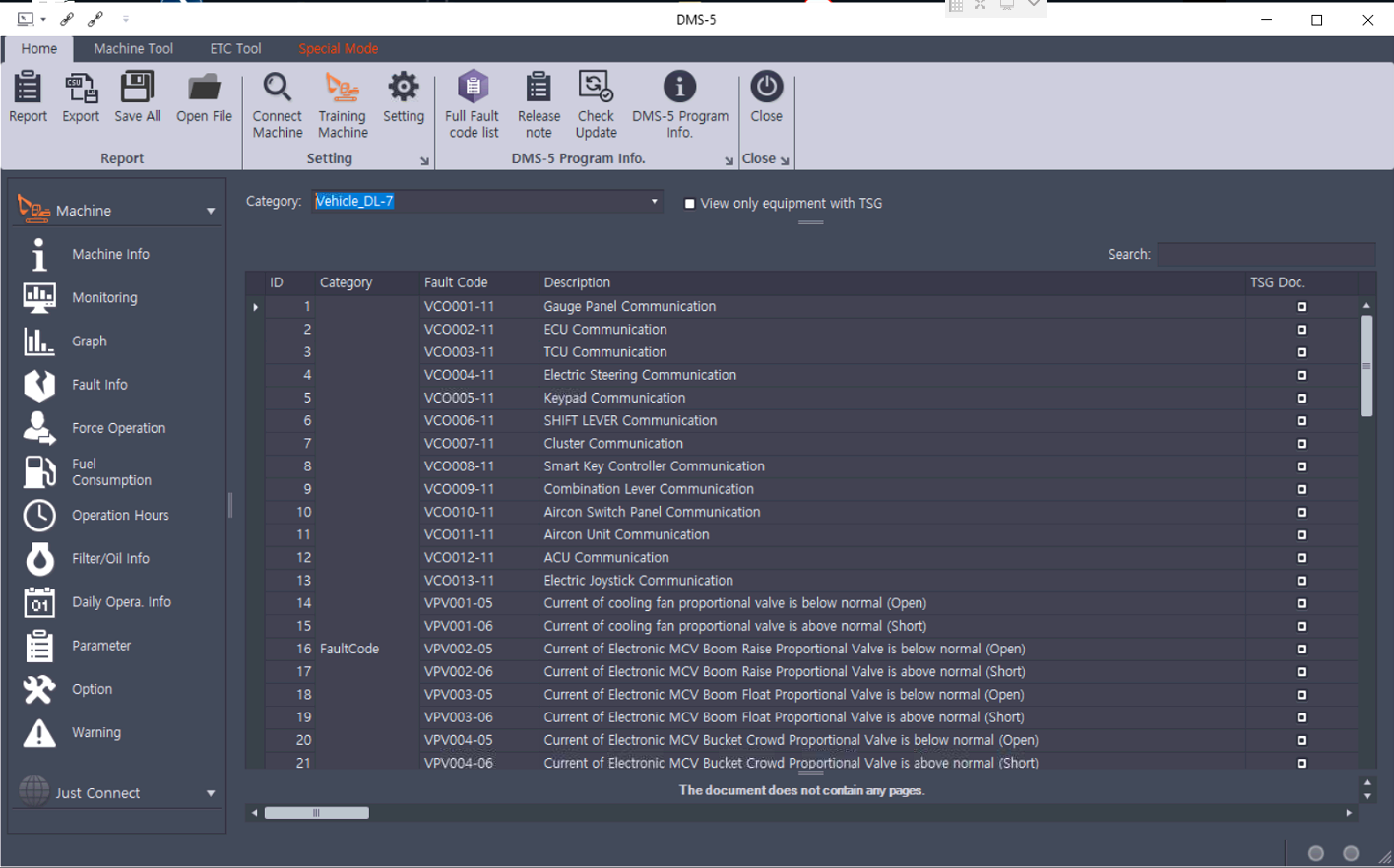Open Monitoring in sidebar
This screenshot has height=868, width=1394.
[104, 297]
